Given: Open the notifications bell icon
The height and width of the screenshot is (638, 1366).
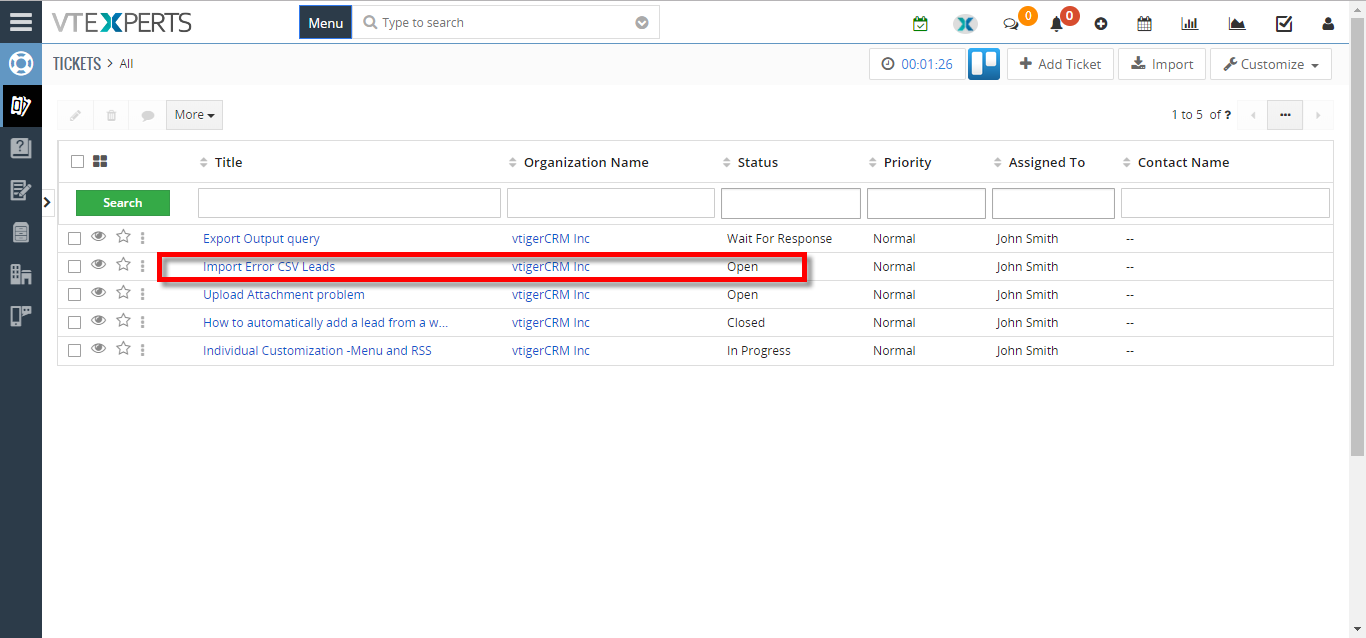Looking at the screenshot, I should pos(1056,24).
